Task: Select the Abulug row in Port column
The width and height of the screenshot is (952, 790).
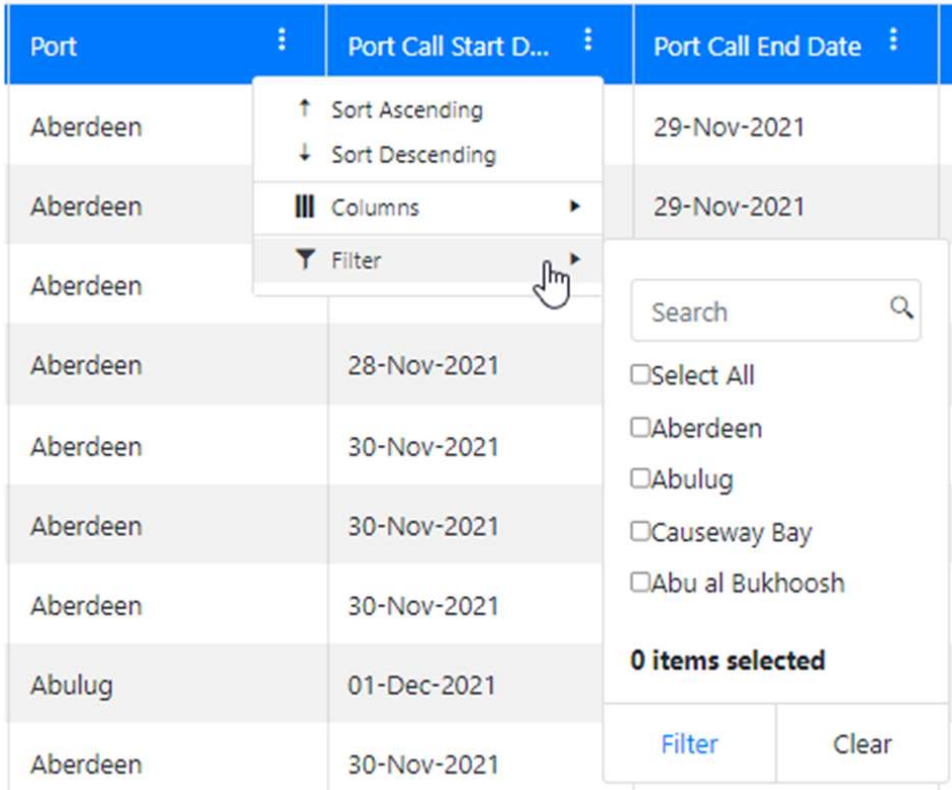Action: tap(72, 685)
